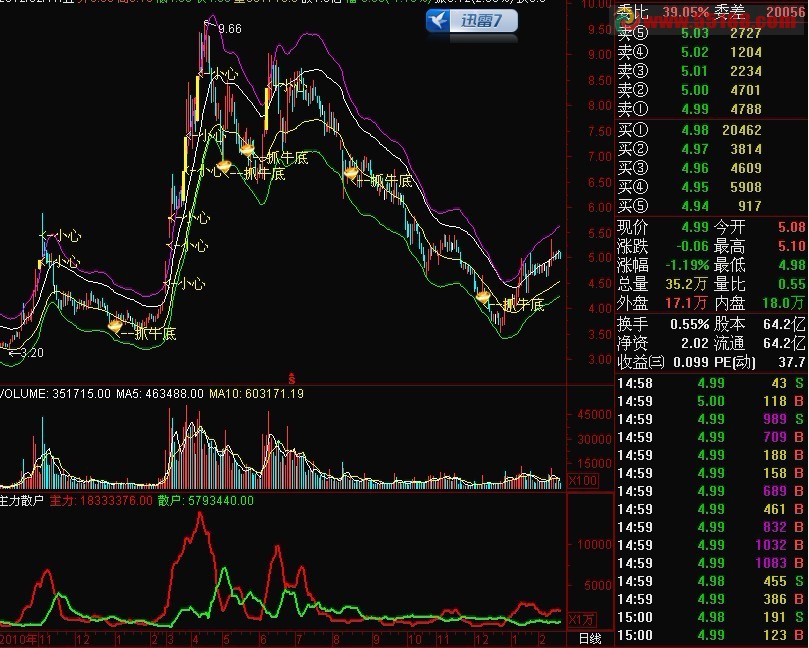Click the X1万 scale box in the indicator panel
This screenshot has height=648, width=809.
582,620
